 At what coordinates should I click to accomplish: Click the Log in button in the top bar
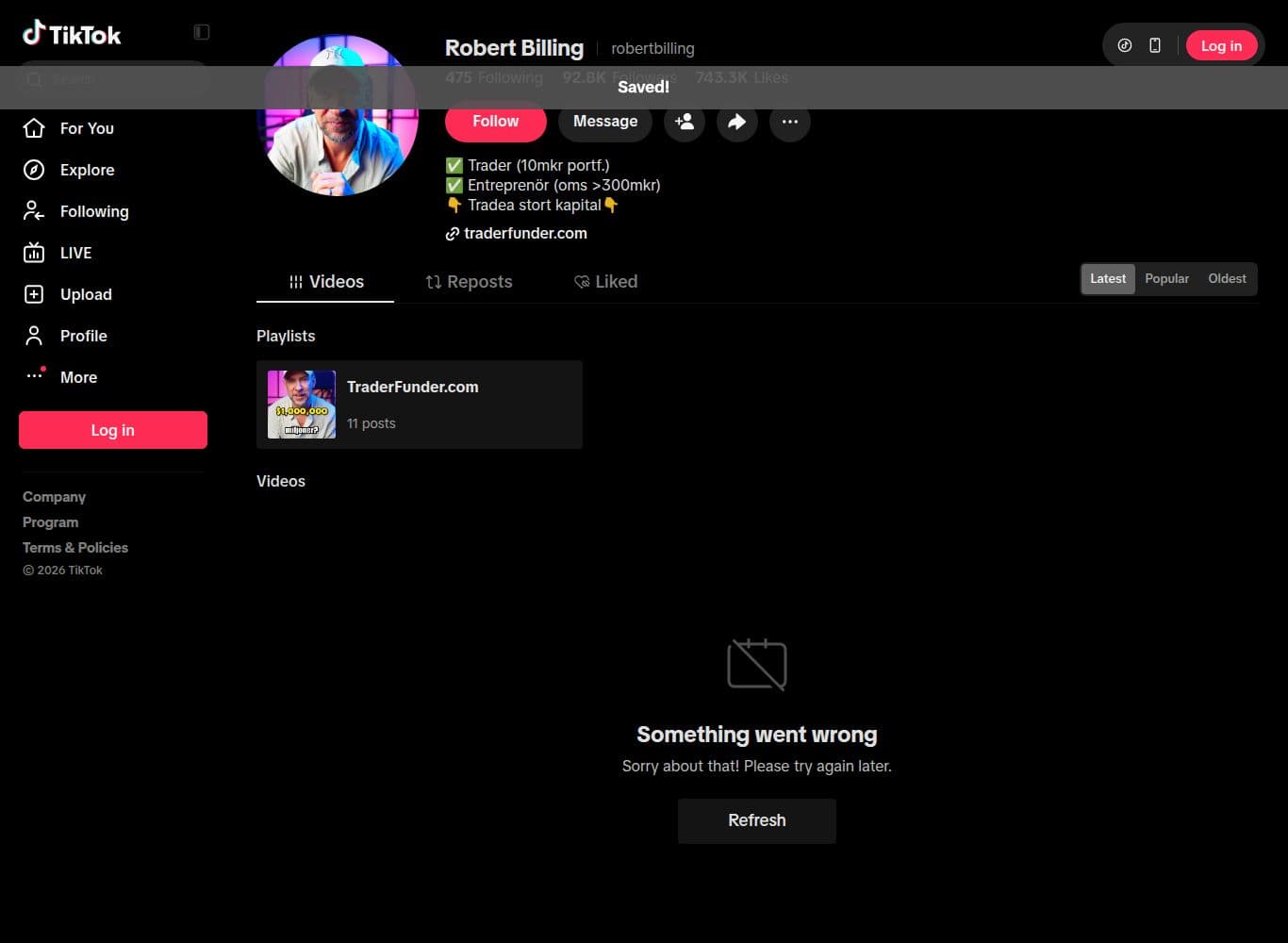coord(1221,45)
